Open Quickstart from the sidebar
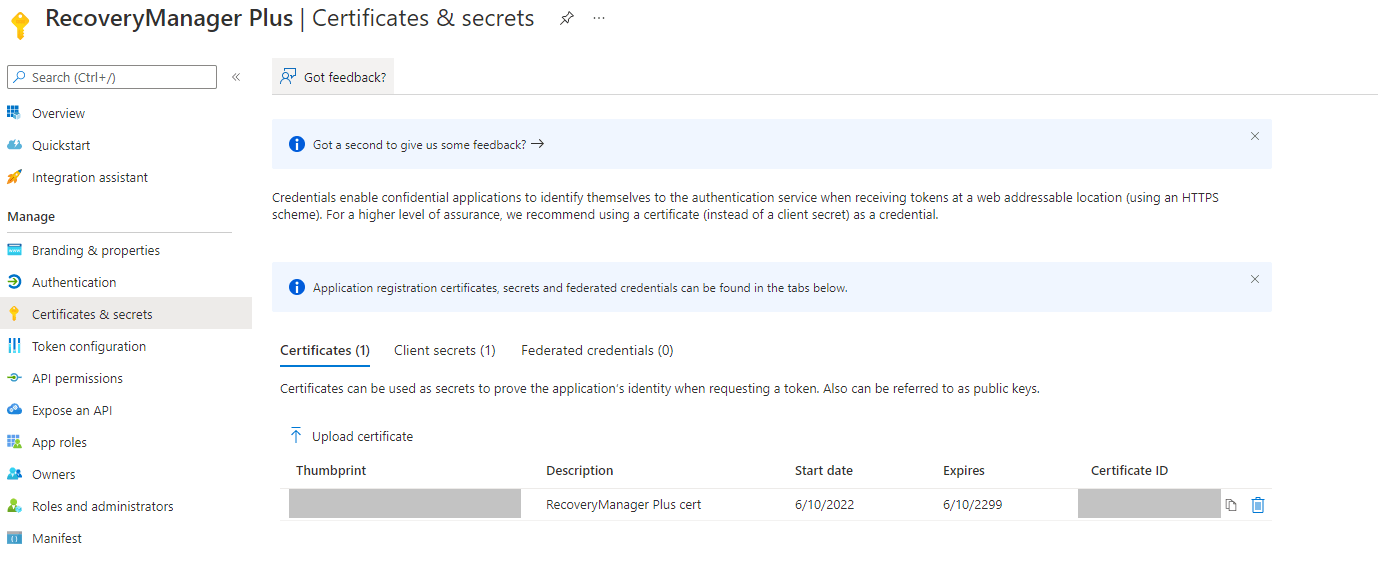Viewport: 1378px width, 569px height. tap(61, 145)
